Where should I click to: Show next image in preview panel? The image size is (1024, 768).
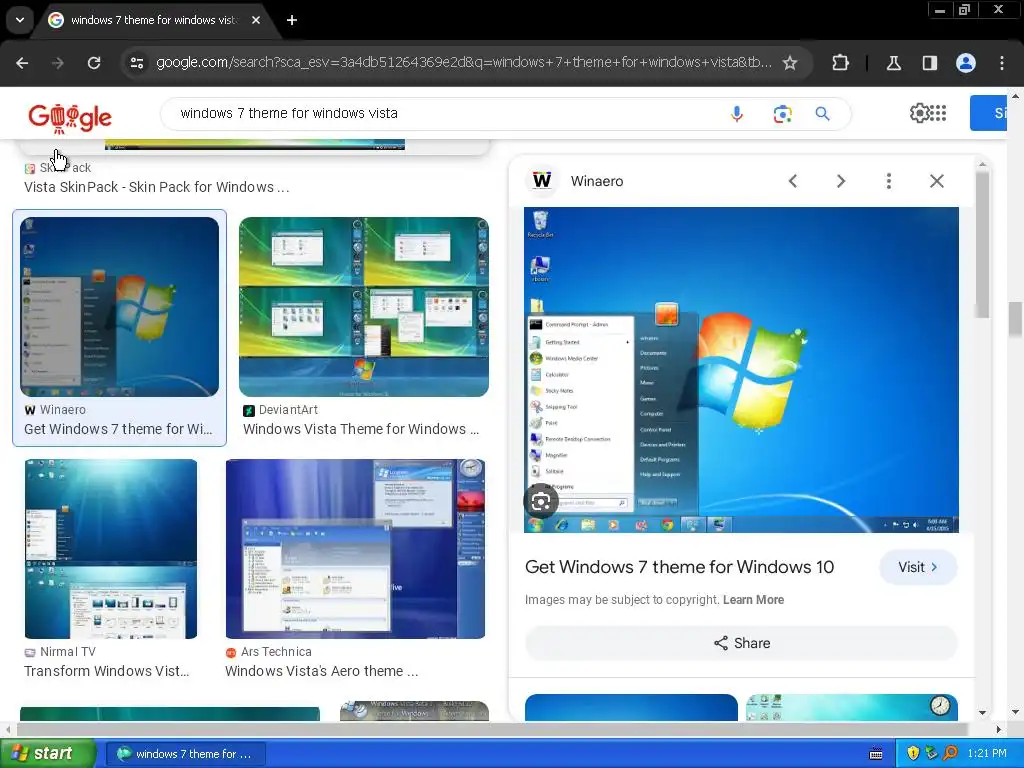click(x=841, y=181)
